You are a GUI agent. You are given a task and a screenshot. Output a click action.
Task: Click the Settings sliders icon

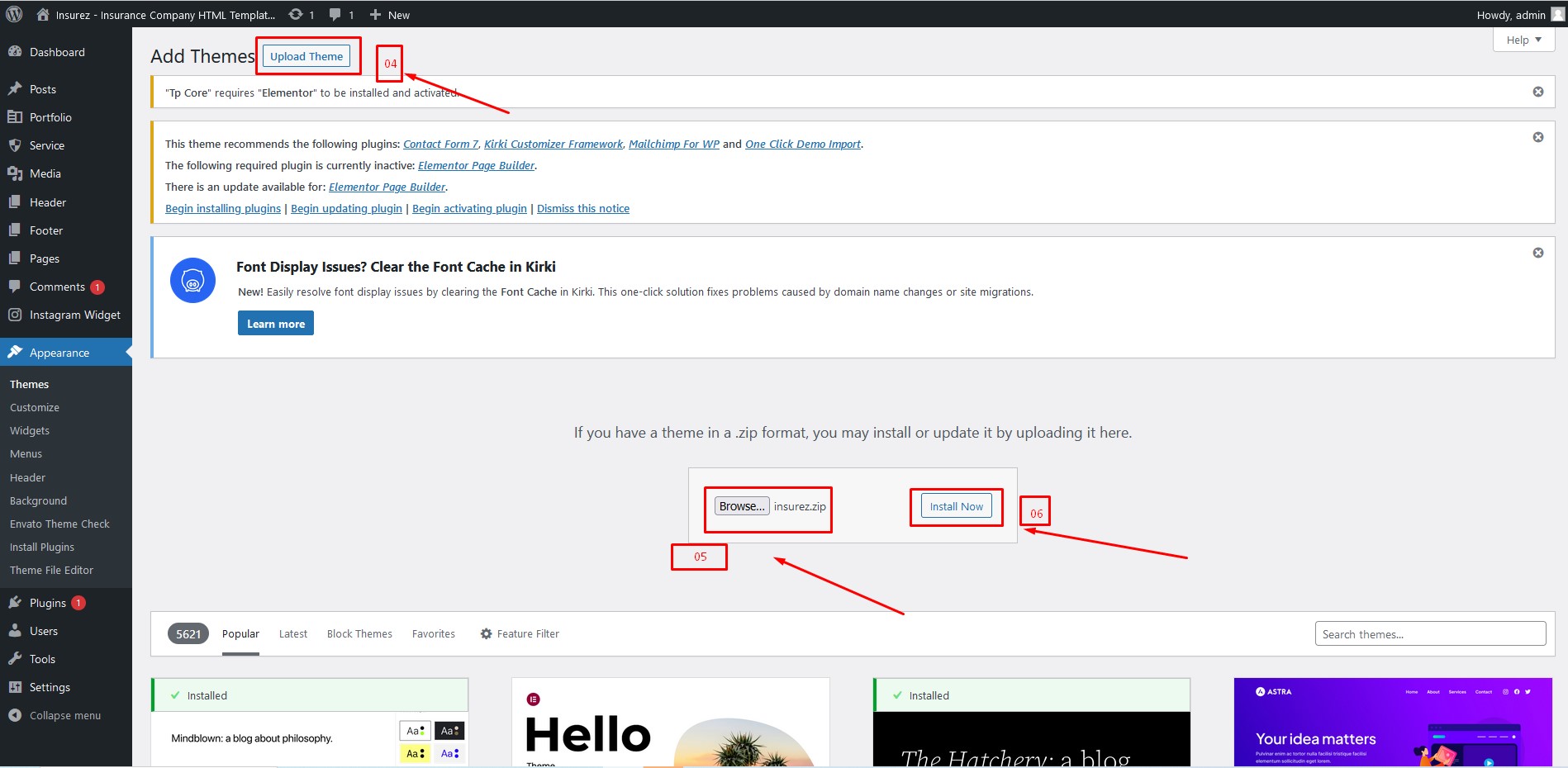tap(15, 686)
